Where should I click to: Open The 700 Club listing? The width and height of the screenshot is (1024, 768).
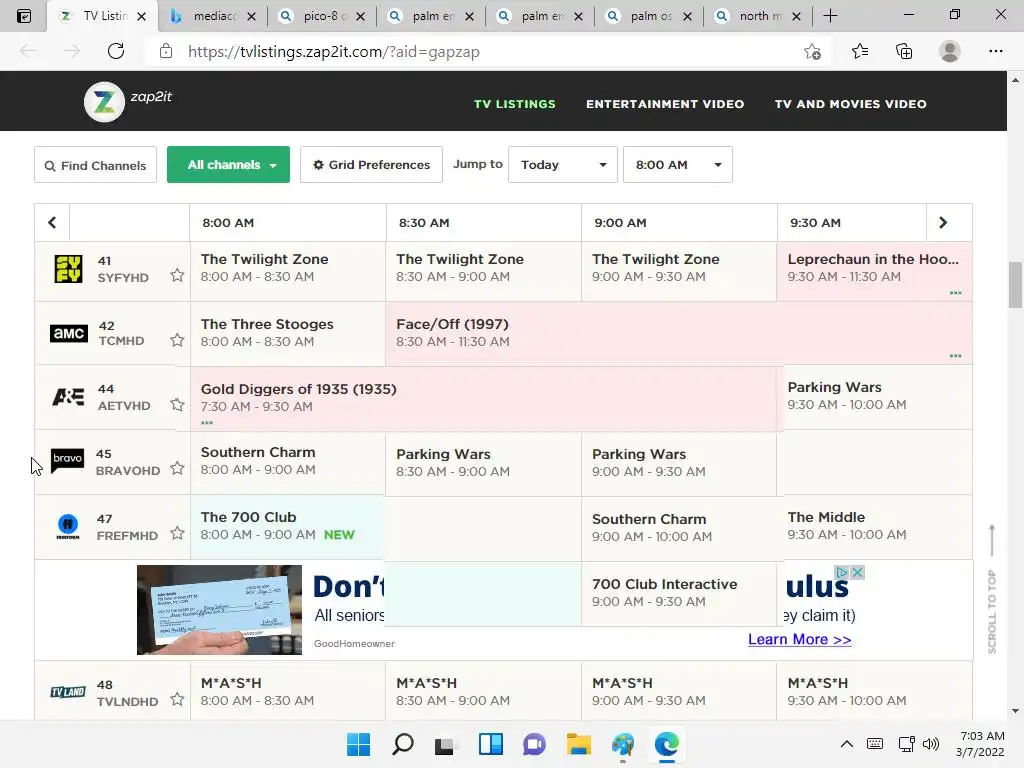(x=288, y=526)
